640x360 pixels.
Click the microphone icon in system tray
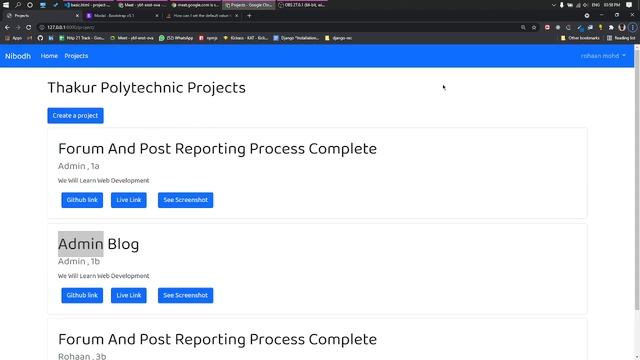[x=562, y=5]
